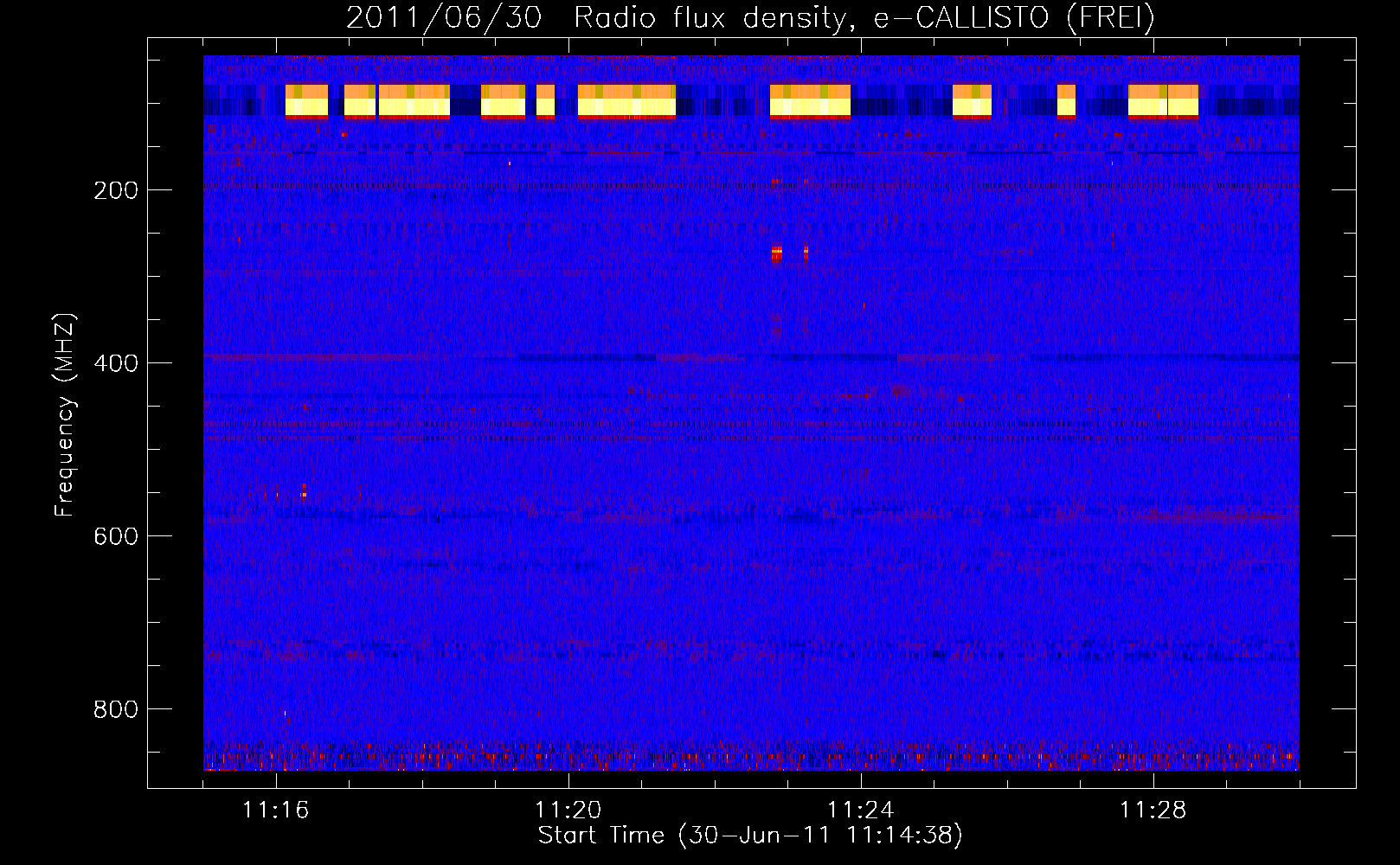The image size is (1400, 865).
Task: Click the 600 frequency tick label
Action: click(116, 536)
